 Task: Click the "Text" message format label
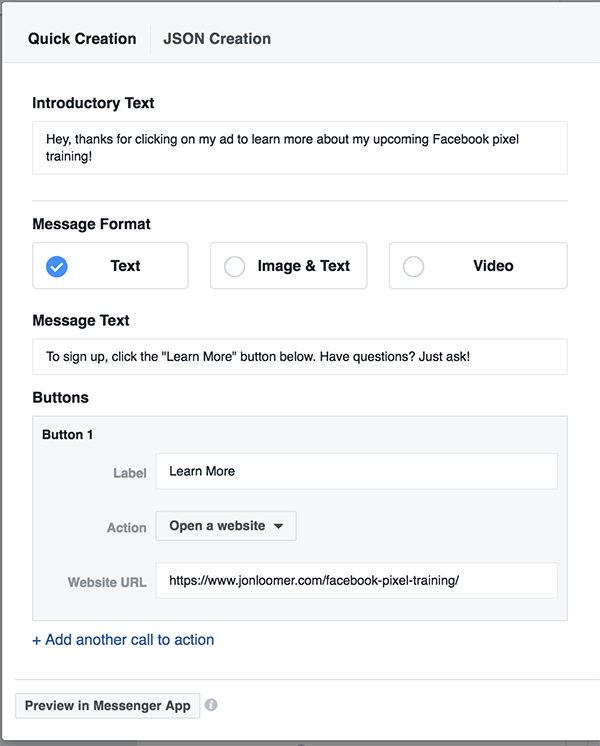[125, 266]
